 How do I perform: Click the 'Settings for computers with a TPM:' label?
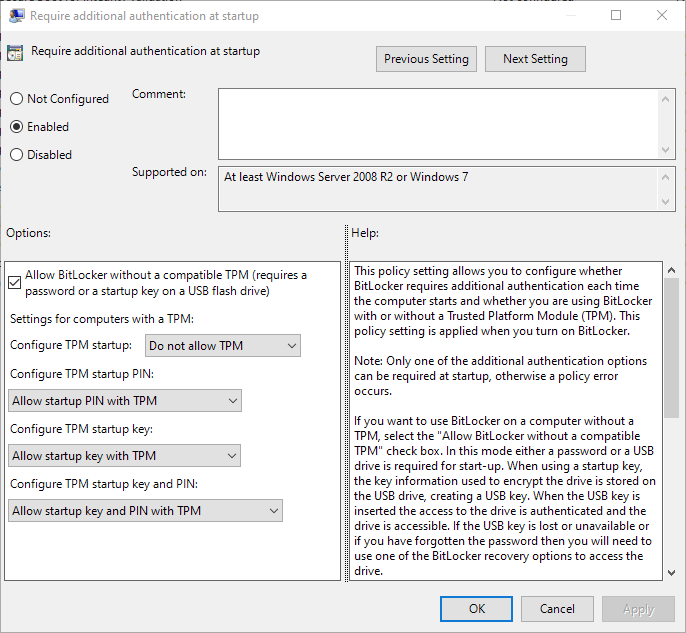coord(102,319)
